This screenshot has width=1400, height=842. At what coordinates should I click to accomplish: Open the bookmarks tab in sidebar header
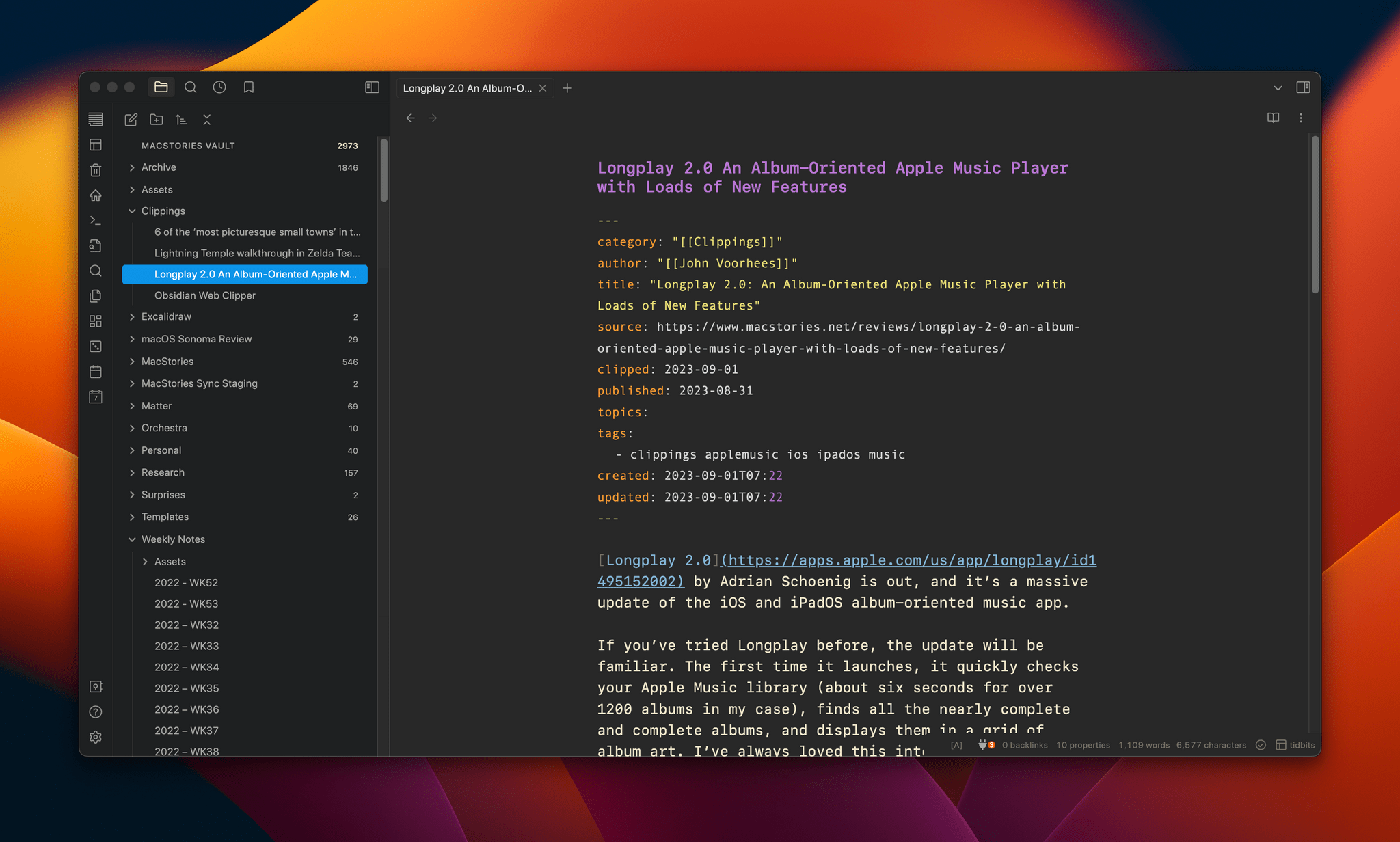coord(249,87)
